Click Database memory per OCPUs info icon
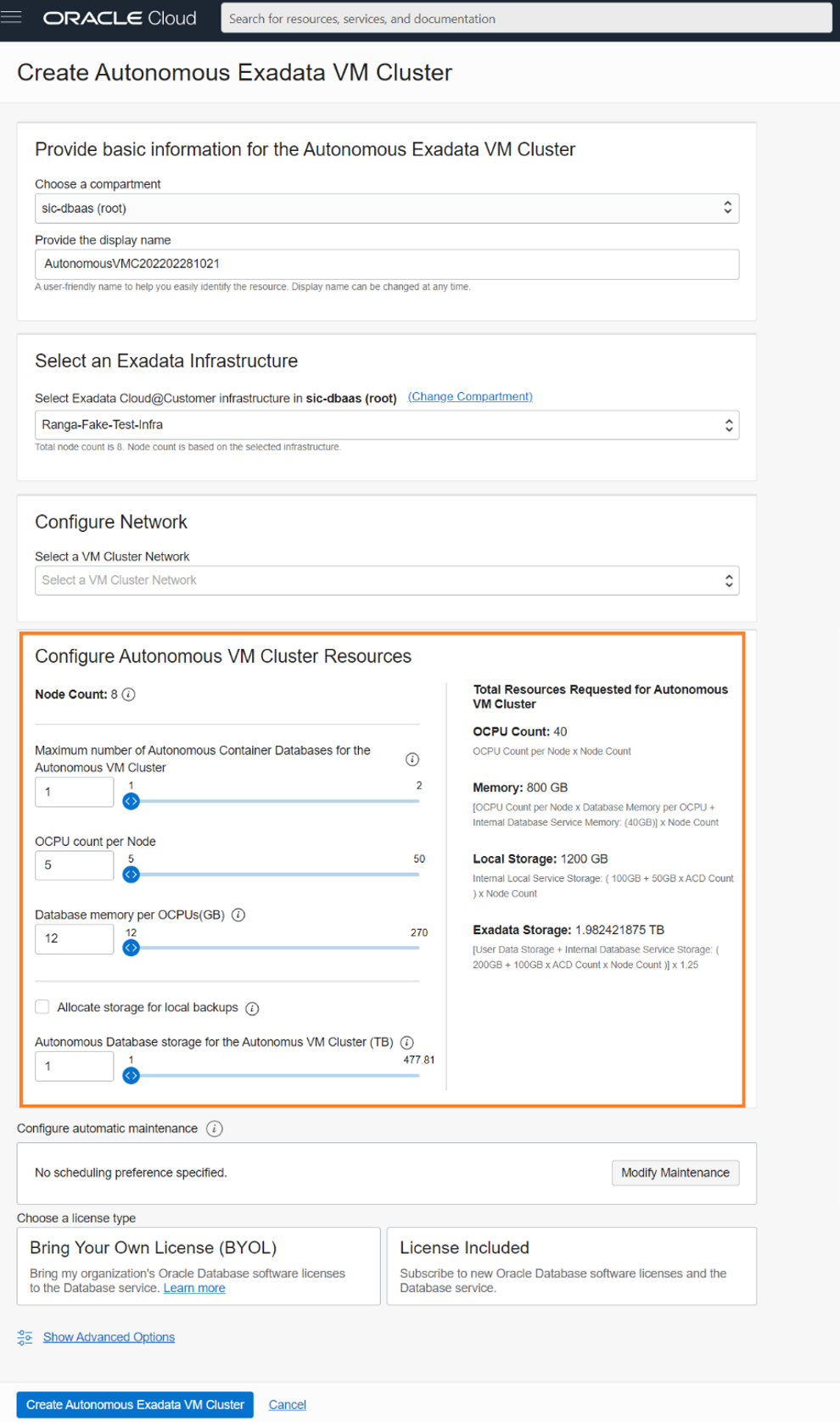 [x=238, y=915]
